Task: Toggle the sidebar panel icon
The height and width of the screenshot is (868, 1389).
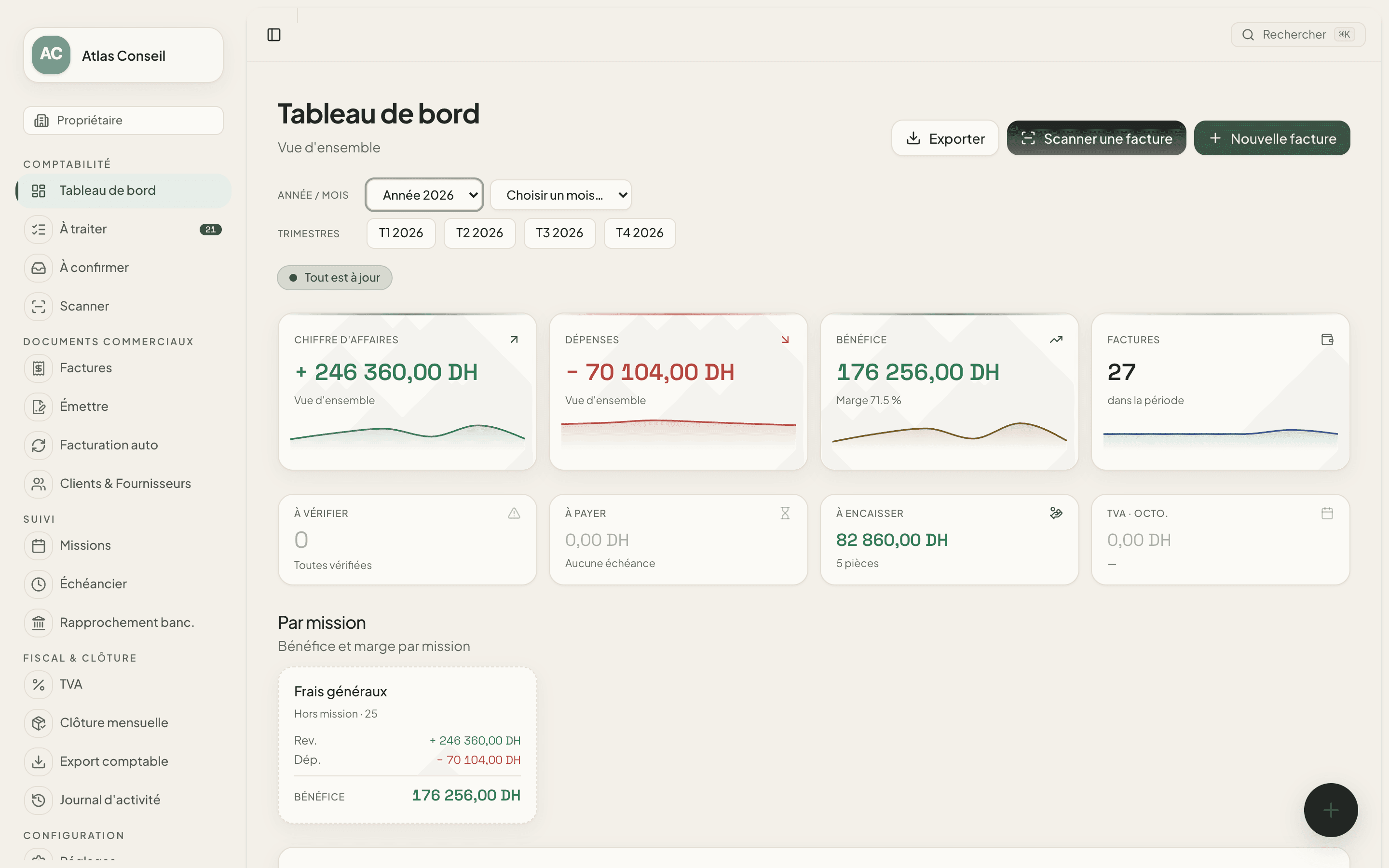Action: (x=274, y=35)
